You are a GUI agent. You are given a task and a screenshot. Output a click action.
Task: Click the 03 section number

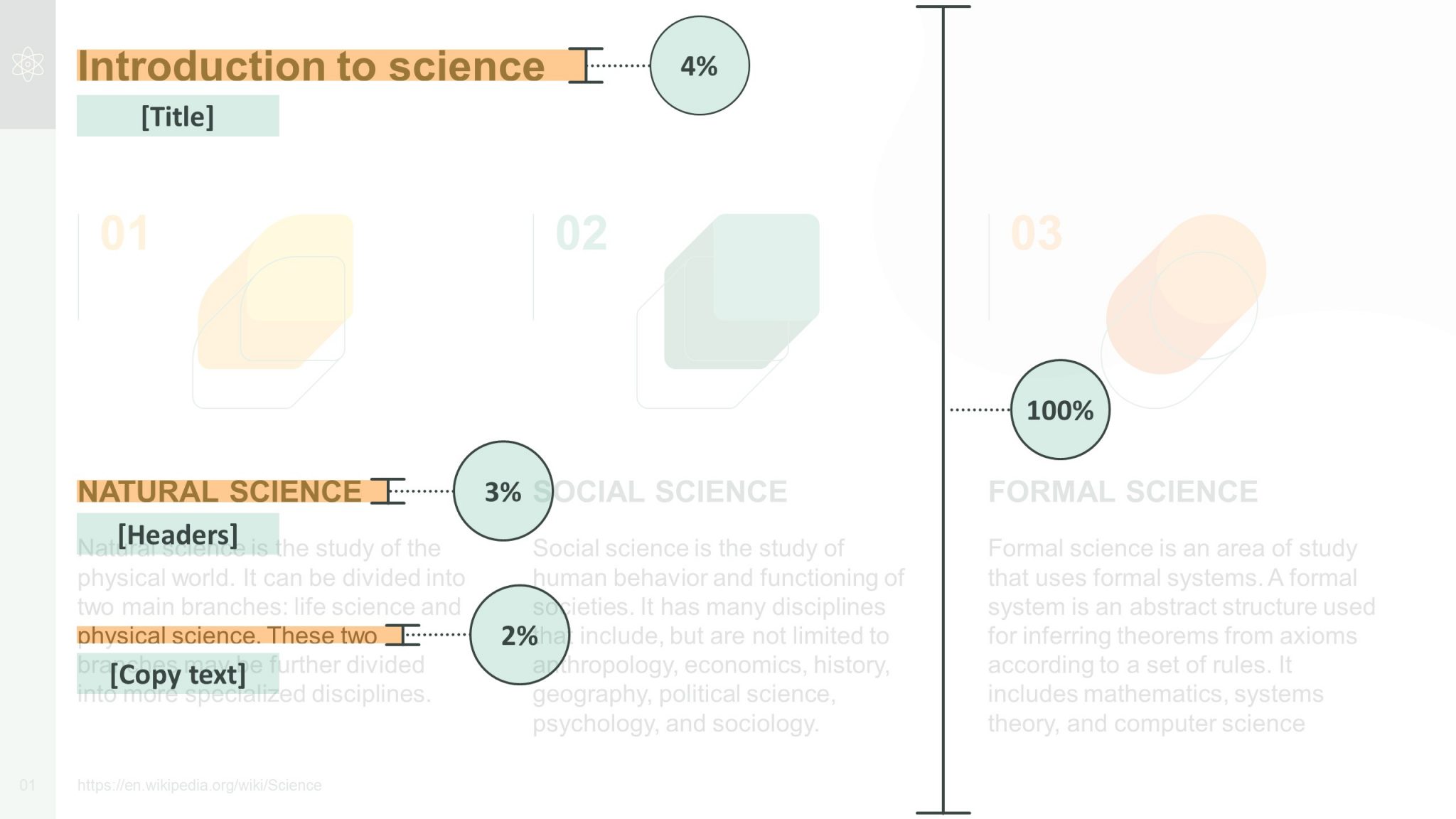[x=1037, y=233]
